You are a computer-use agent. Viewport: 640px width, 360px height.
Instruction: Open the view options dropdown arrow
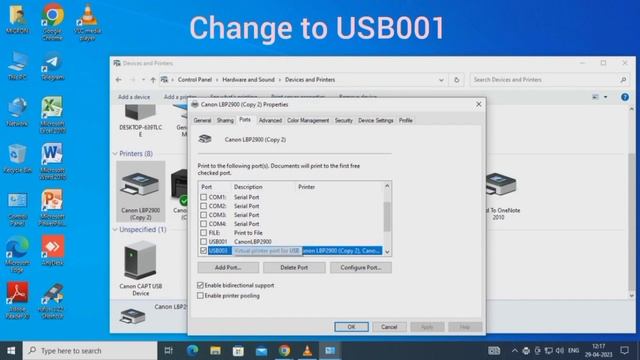point(605,97)
